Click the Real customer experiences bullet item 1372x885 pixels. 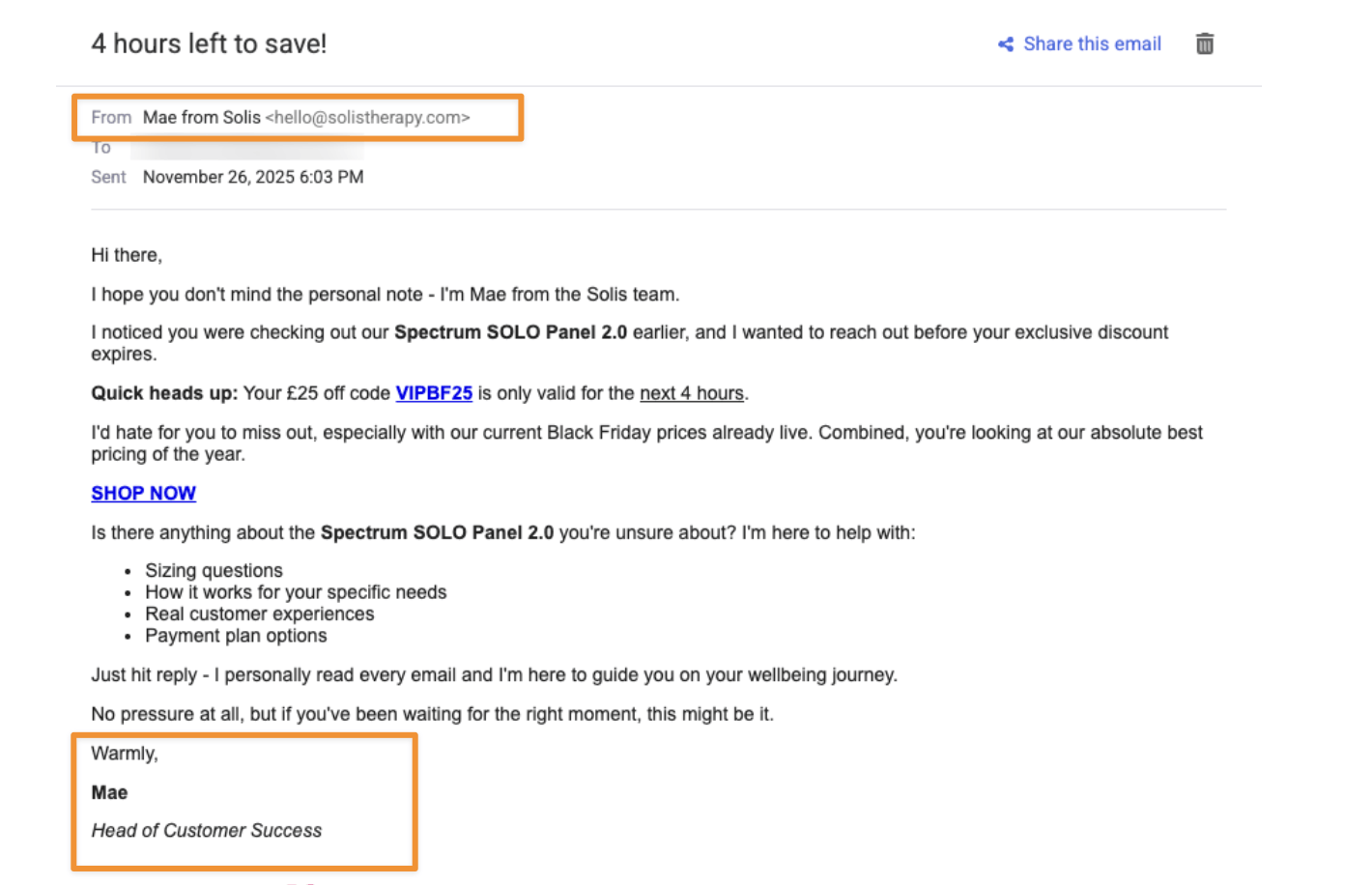[259, 614]
